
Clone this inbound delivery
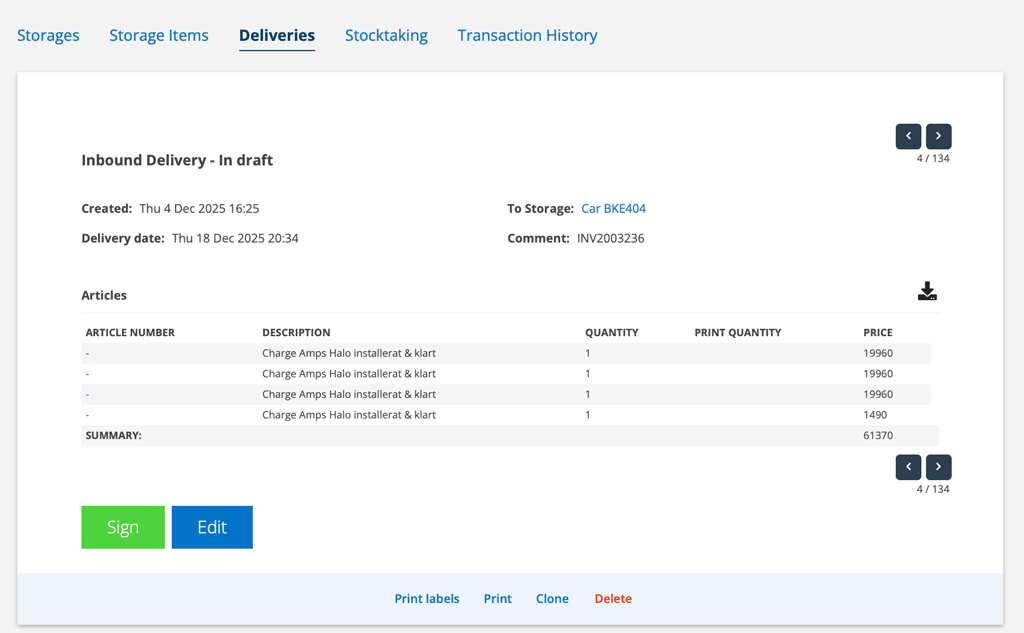click(552, 599)
